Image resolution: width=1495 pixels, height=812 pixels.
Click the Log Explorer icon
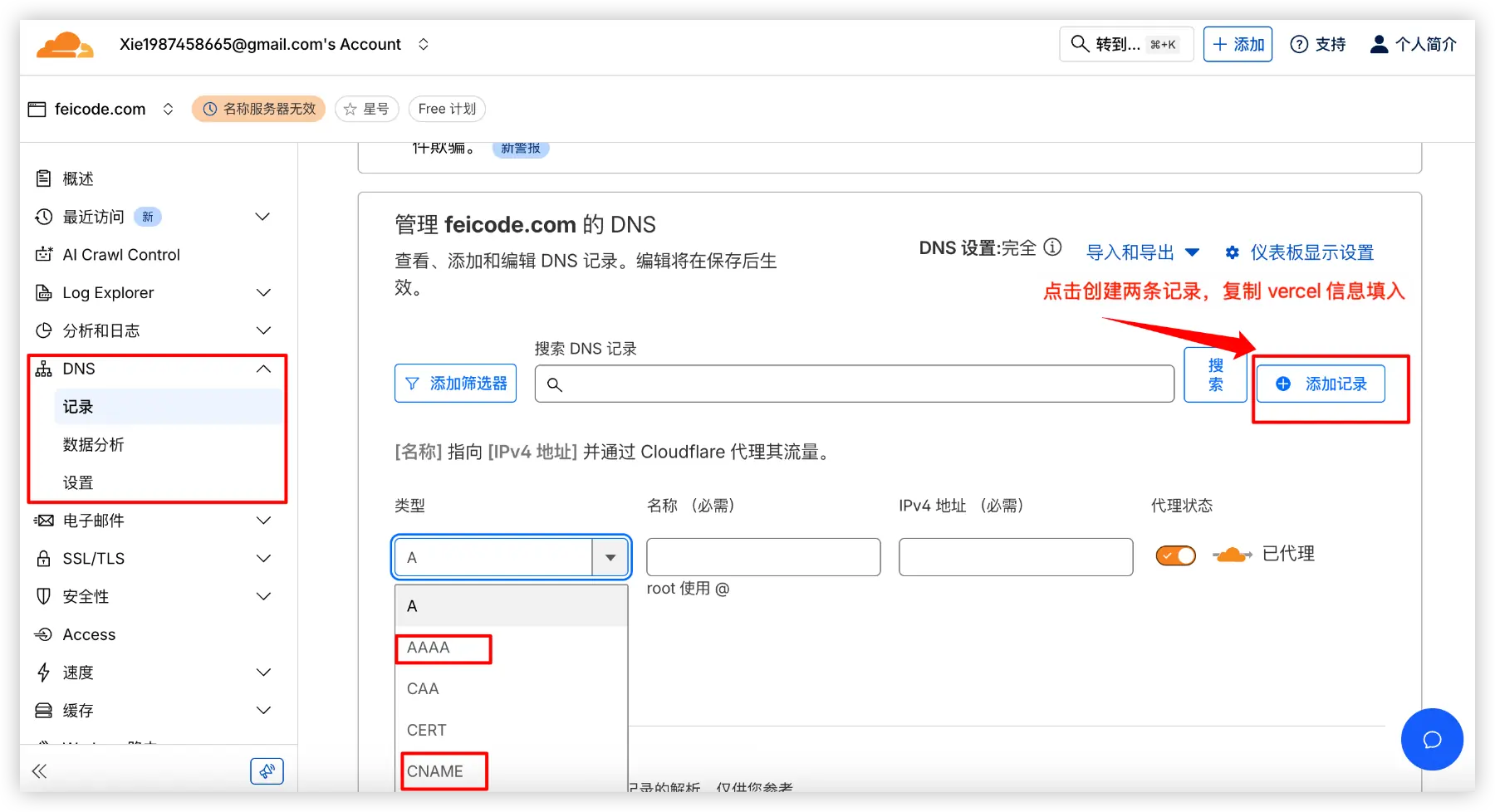point(44,293)
